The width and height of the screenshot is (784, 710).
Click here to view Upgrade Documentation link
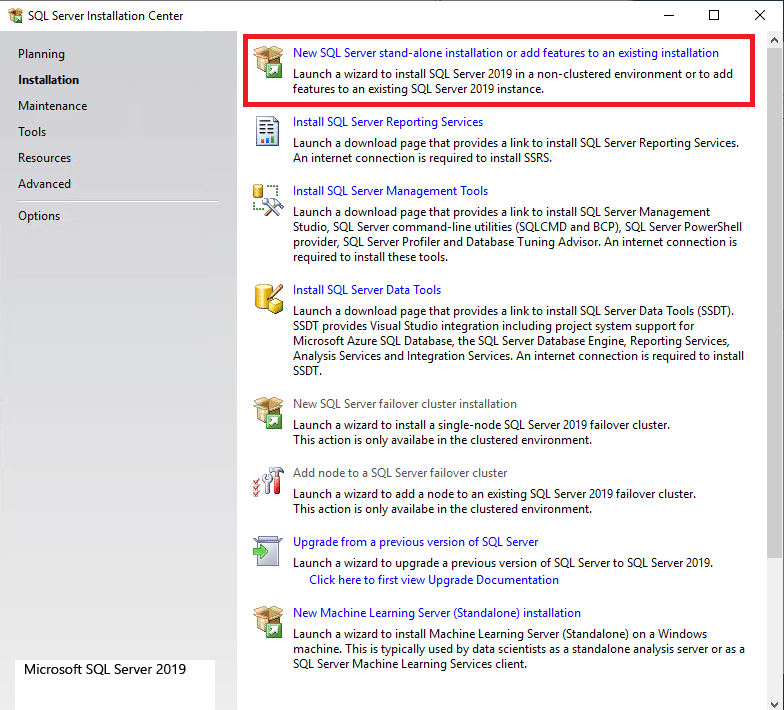pyautogui.click(x=434, y=580)
